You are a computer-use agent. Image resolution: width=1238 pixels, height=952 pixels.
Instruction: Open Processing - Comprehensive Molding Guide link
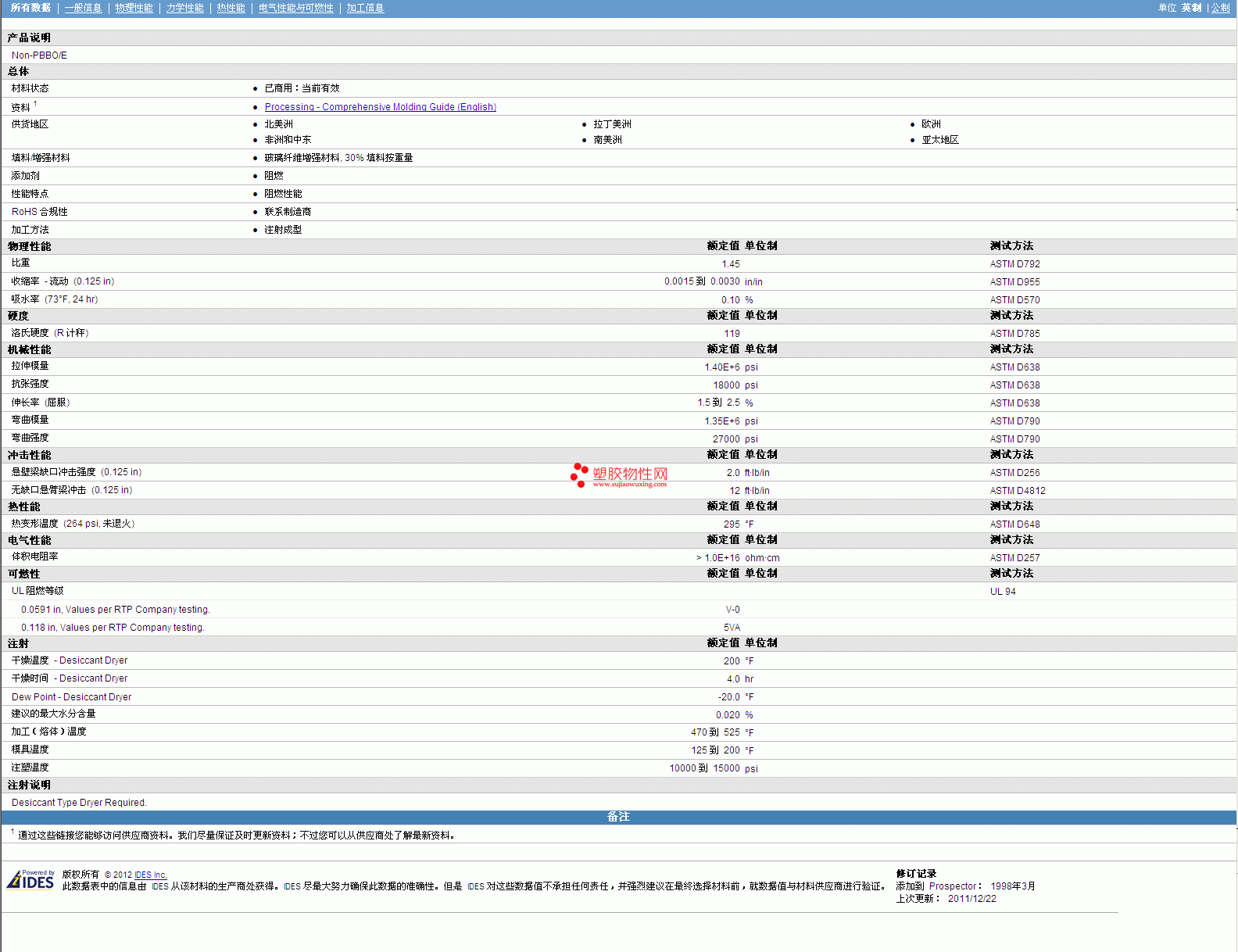(x=380, y=107)
